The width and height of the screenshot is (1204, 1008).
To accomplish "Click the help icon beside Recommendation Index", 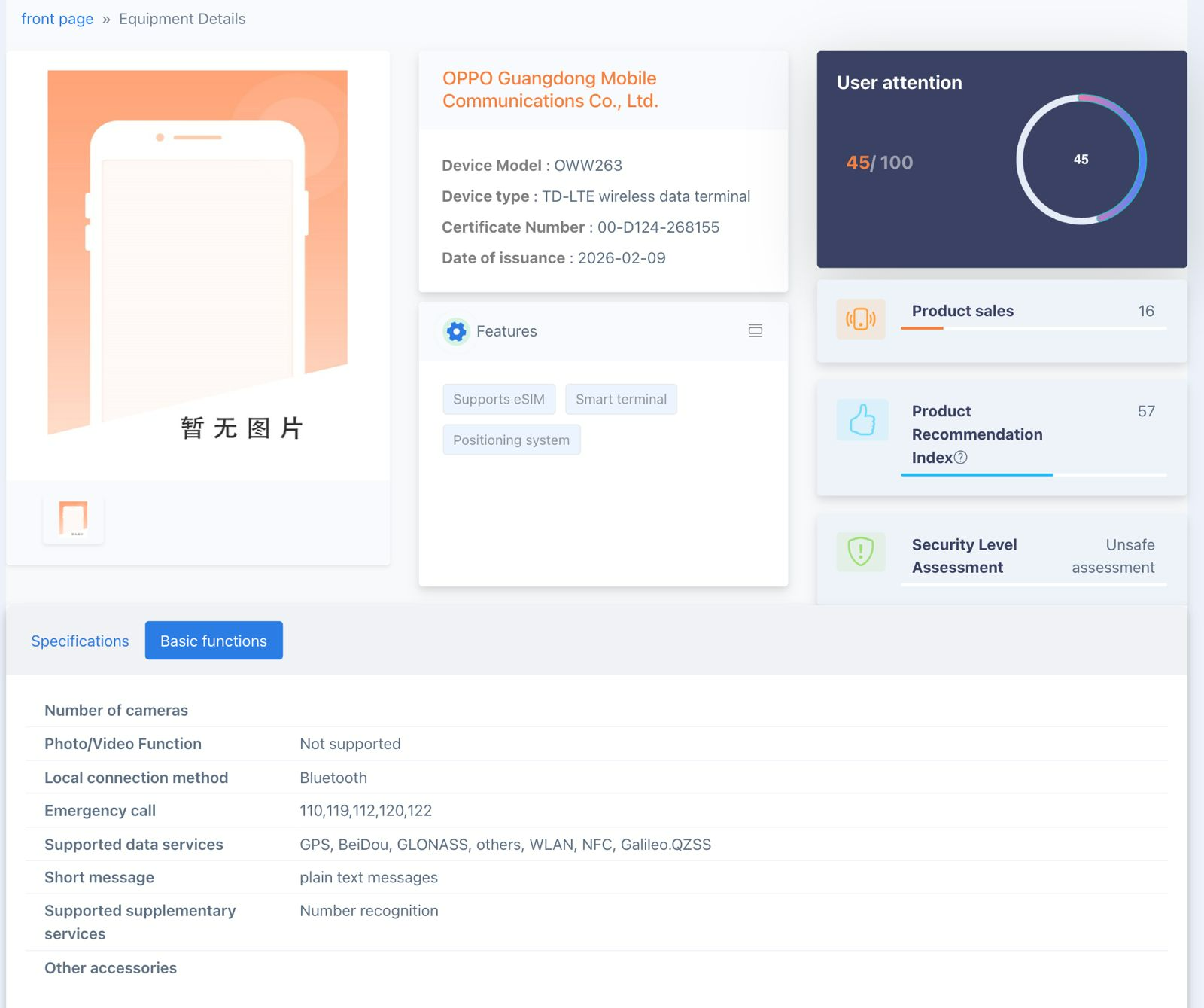I will [960, 458].
